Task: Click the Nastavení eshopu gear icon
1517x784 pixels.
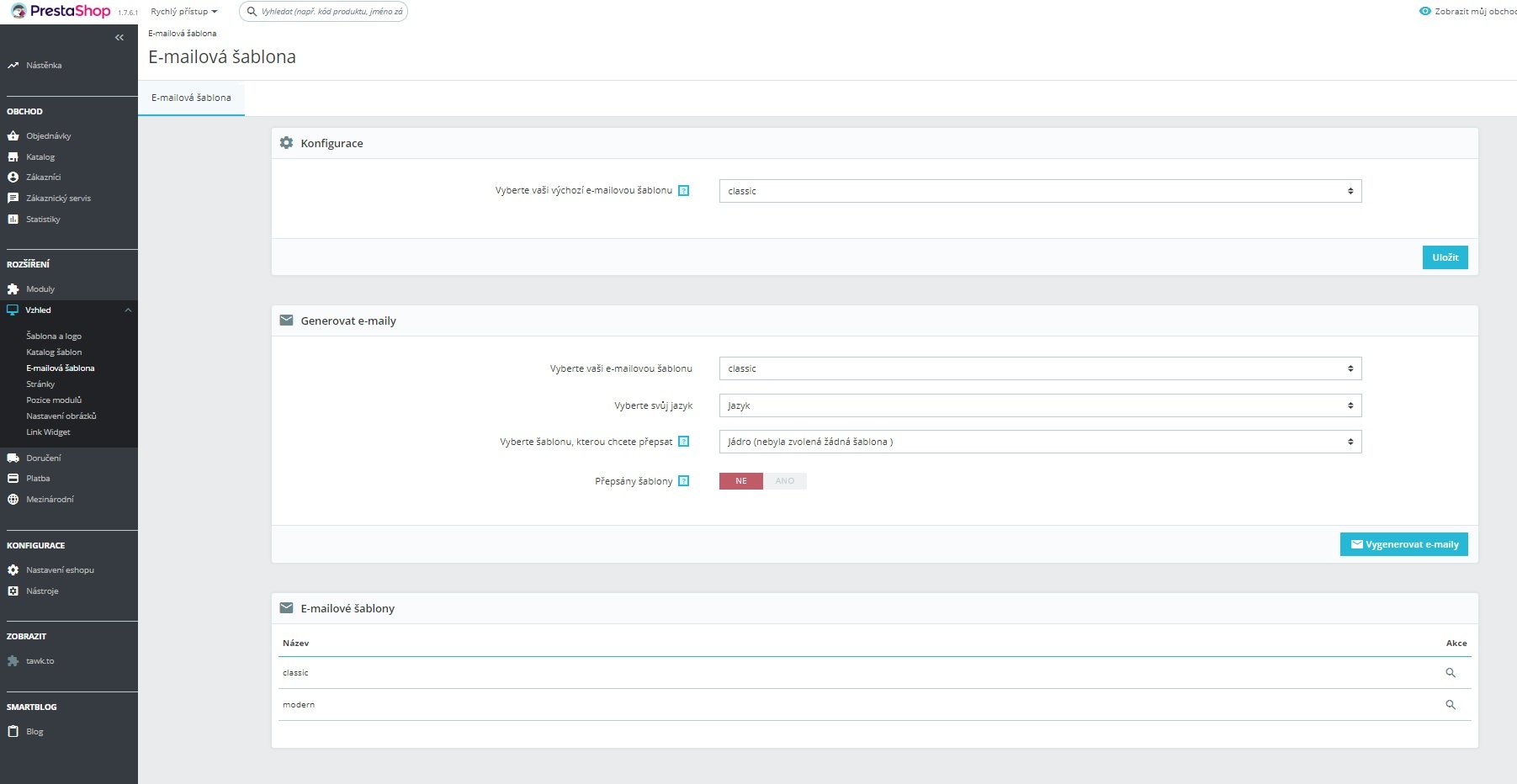Action: [x=13, y=569]
